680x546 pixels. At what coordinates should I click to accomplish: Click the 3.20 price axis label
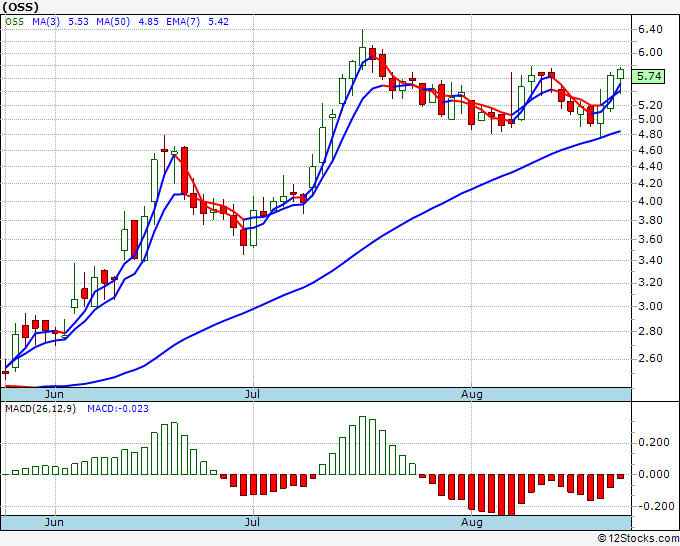tap(650, 283)
